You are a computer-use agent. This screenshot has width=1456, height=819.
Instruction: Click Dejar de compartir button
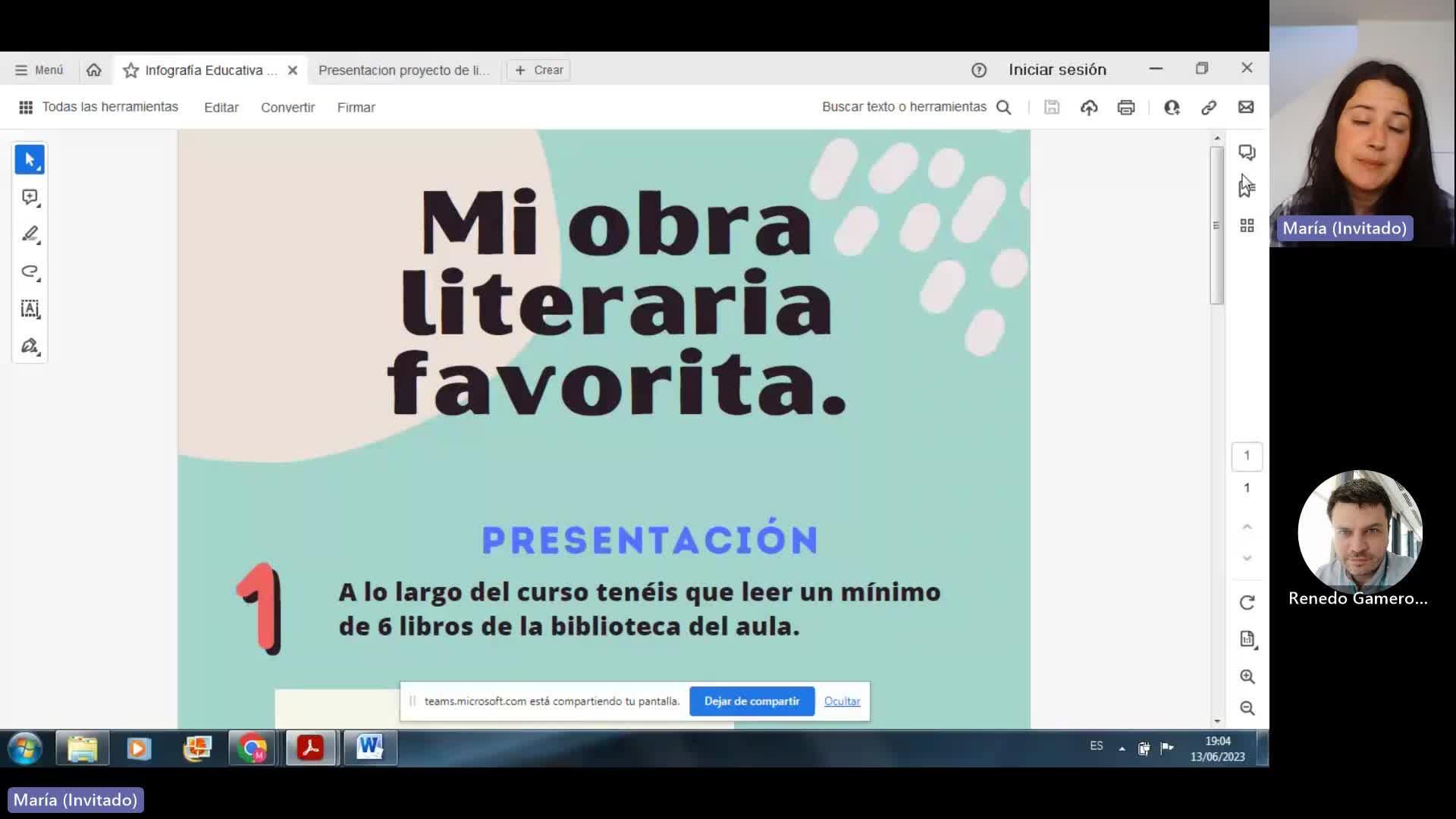pos(752,701)
